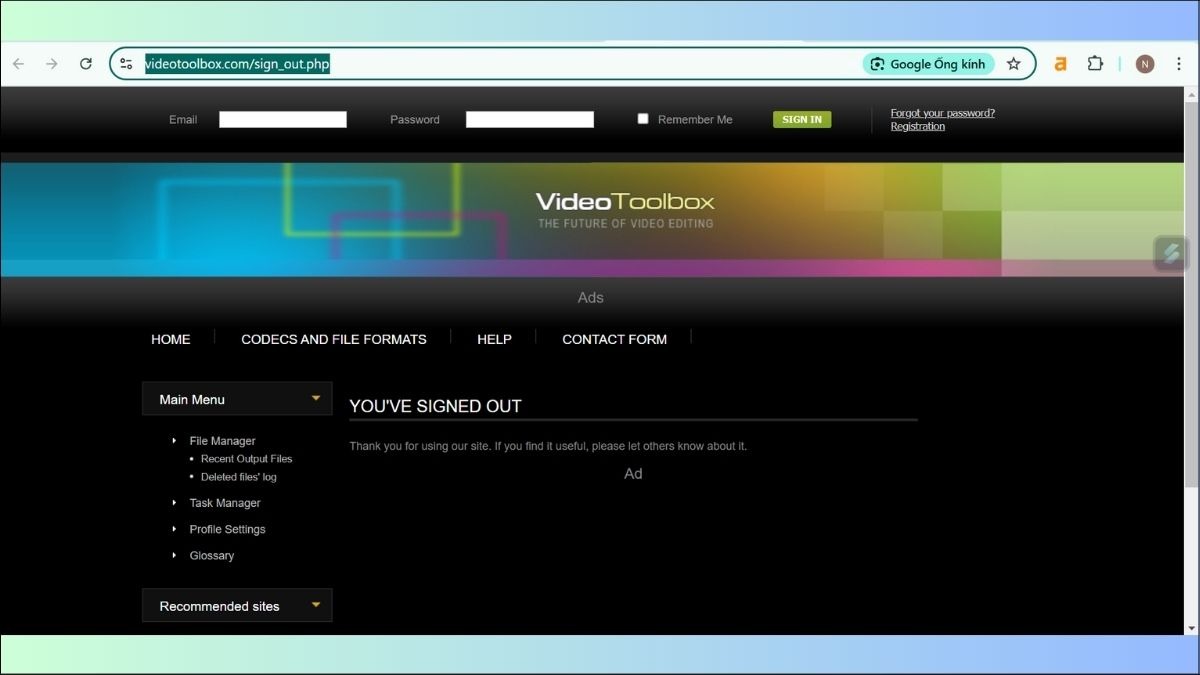Screen dimensions: 1200x675
Task: Go forward with the browser forward arrow
Action: coord(52,64)
